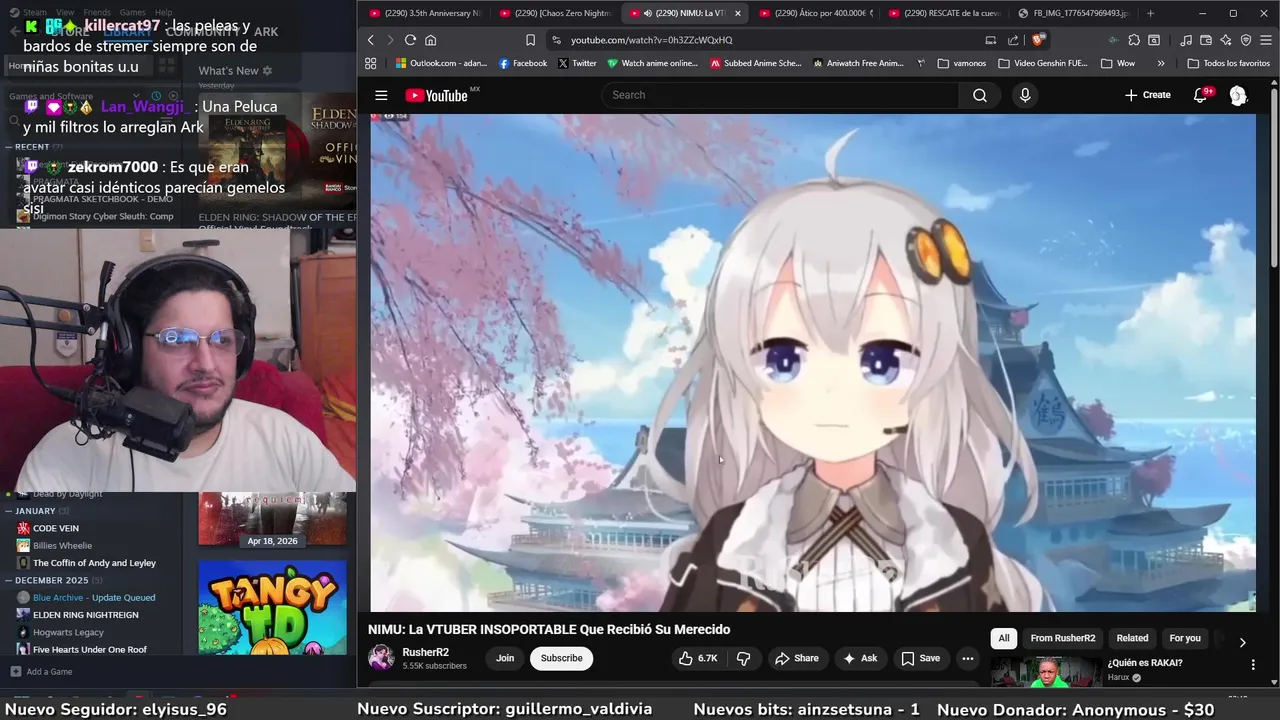1280x720 pixels.
Task: Switch to RESCATE de la cueva tab
Action: [x=946, y=13]
